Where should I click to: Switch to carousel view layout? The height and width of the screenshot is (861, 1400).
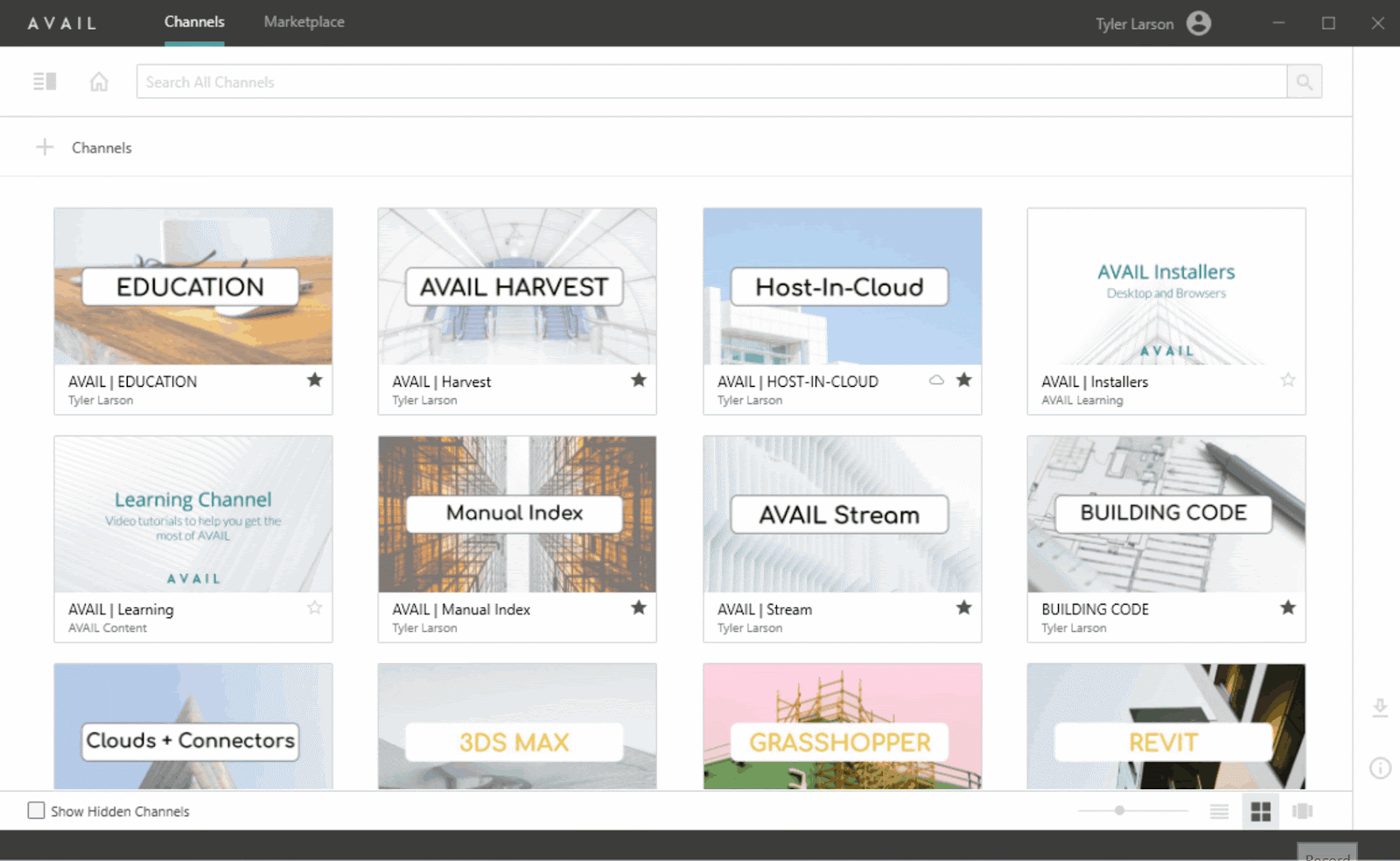pyautogui.click(x=1302, y=811)
